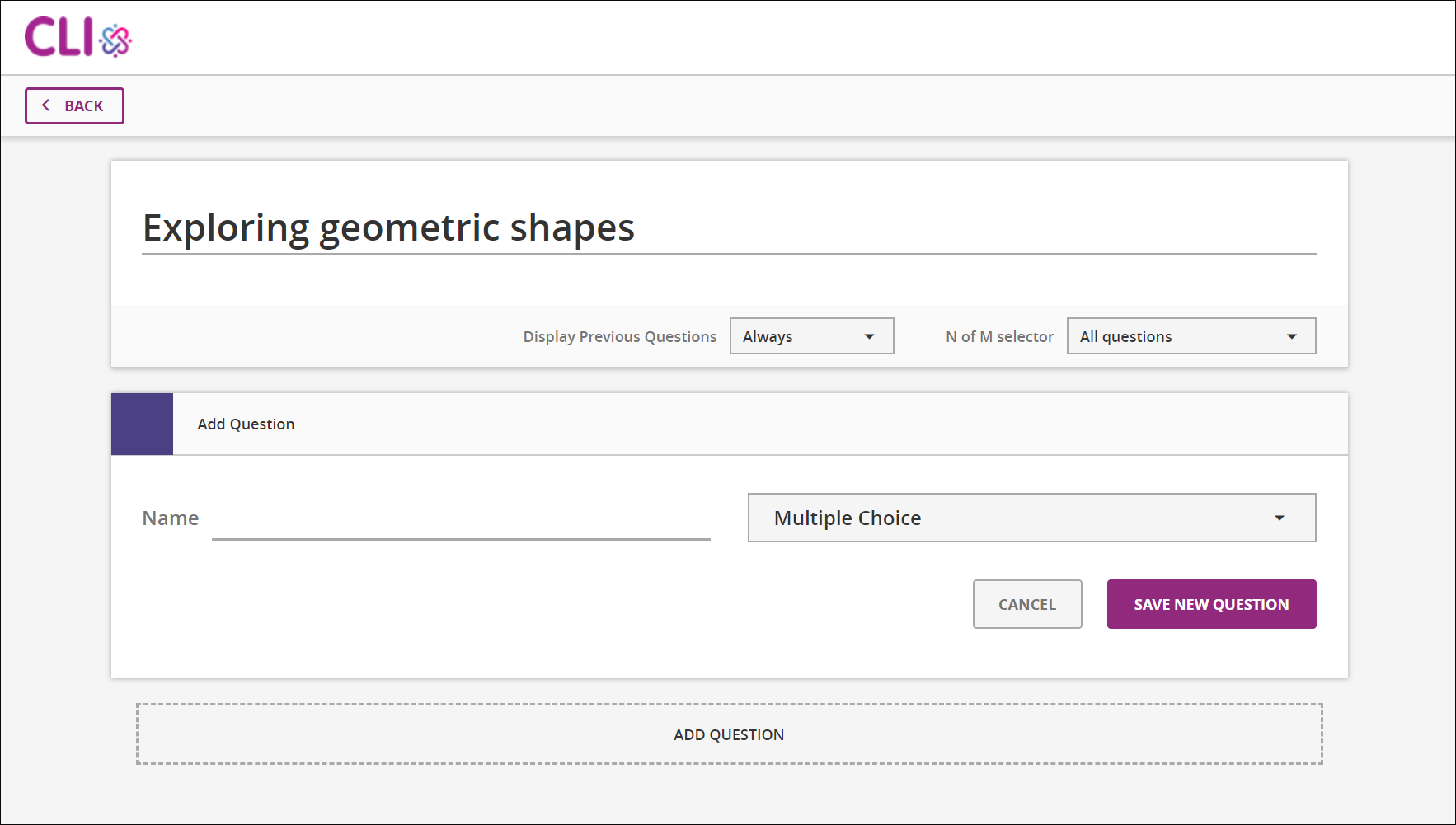Click the left-pointing chevron inside the BACK button

45,105
